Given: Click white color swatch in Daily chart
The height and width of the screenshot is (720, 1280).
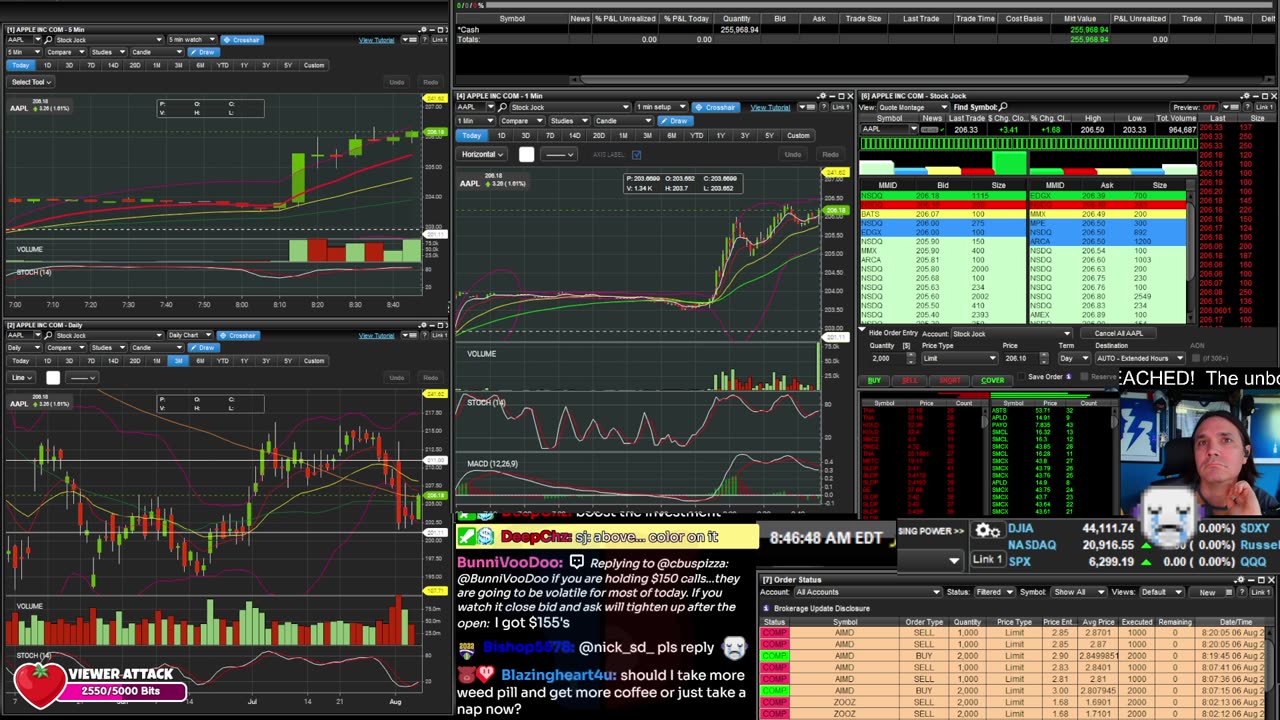Looking at the screenshot, I should coord(53,377).
